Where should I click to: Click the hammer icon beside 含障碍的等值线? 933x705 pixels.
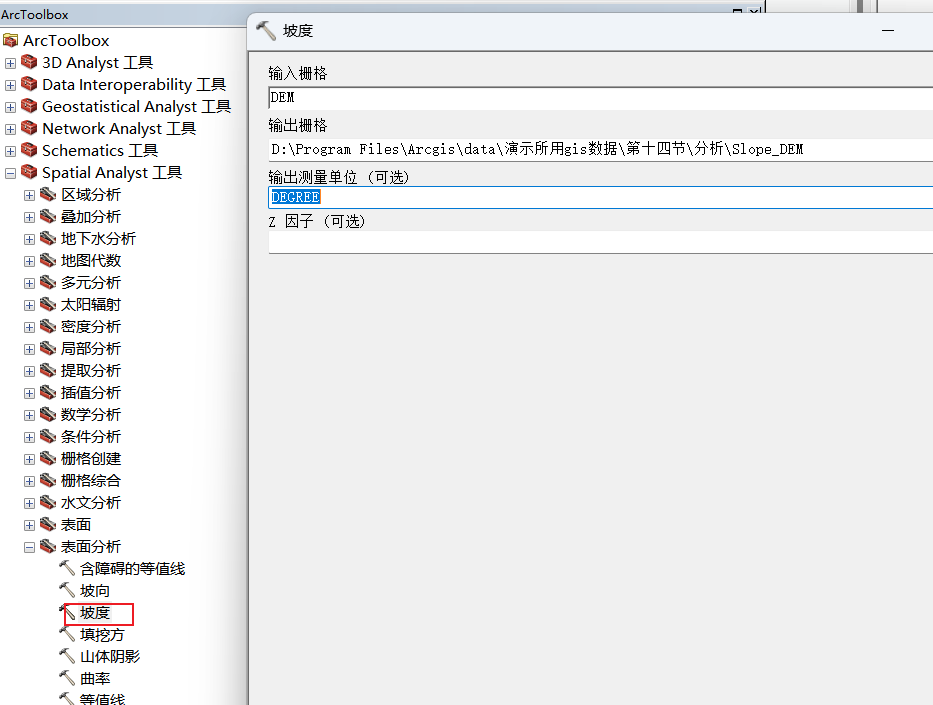click(x=67, y=568)
